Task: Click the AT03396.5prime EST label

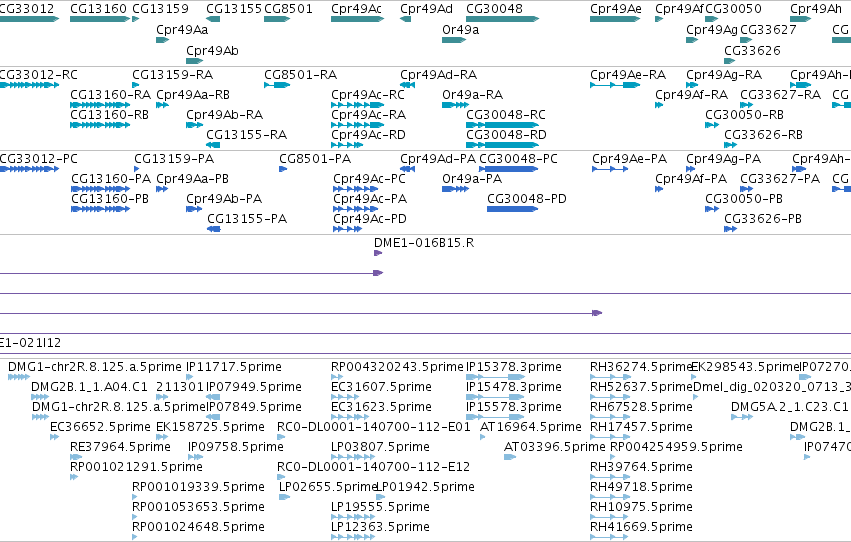Action: point(554,447)
